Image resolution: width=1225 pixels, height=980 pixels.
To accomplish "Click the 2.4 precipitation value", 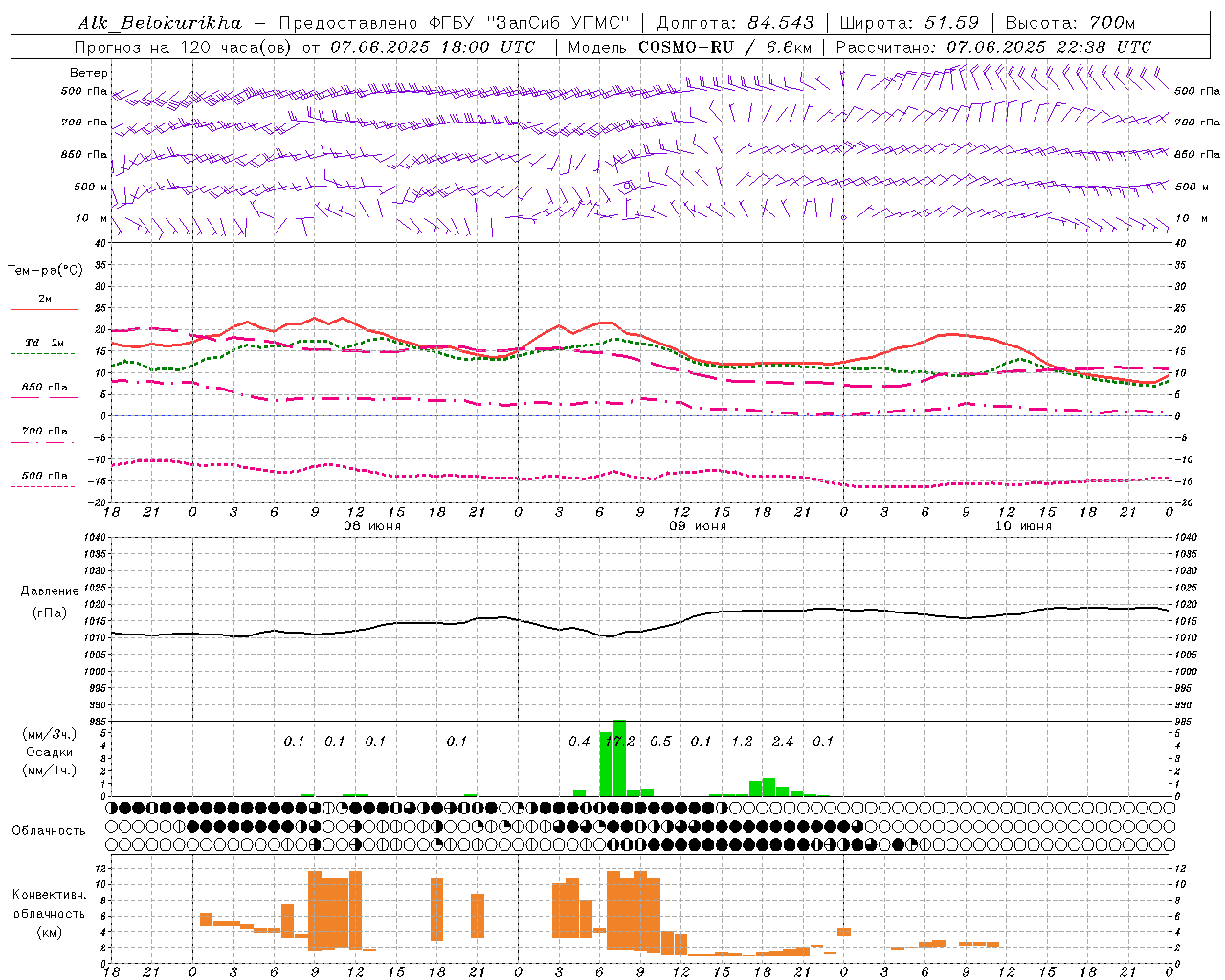I will click(x=783, y=742).
